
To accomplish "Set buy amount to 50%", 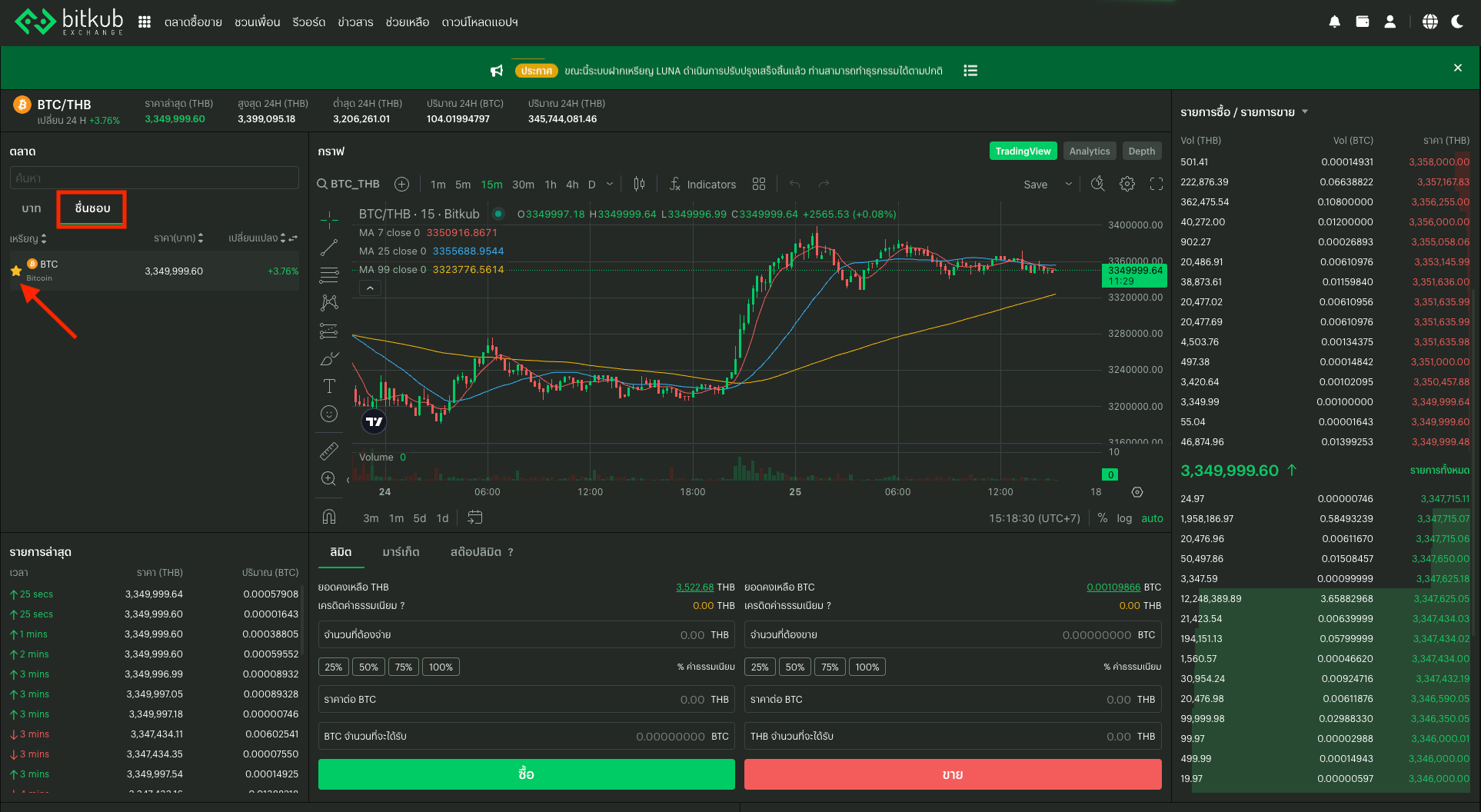I will (368, 667).
